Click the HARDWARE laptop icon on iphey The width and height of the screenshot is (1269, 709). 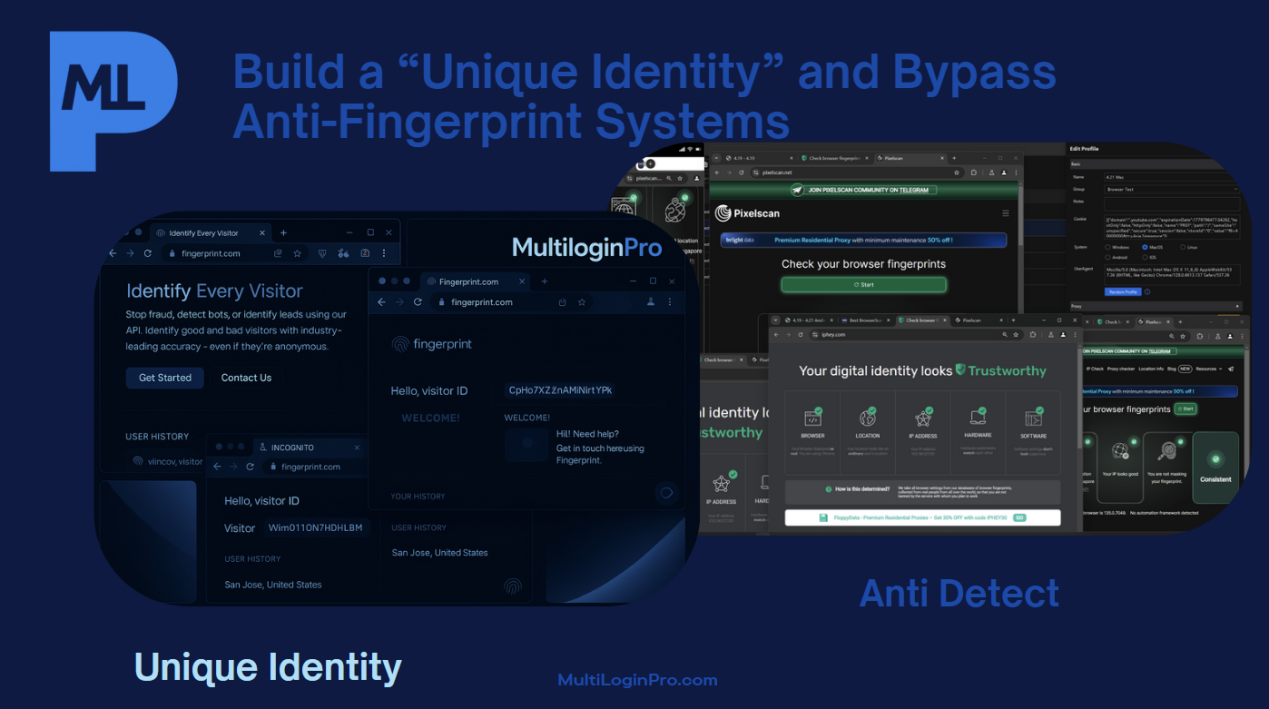point(978,417)
